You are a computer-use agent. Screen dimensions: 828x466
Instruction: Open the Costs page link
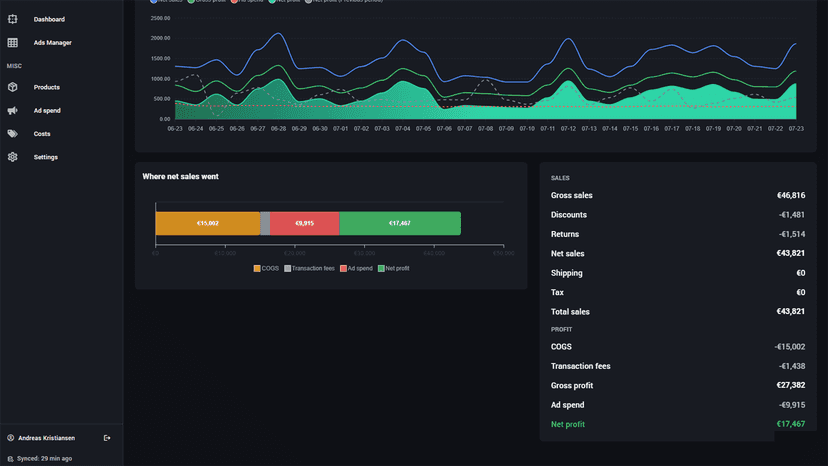tap(42, 134)
